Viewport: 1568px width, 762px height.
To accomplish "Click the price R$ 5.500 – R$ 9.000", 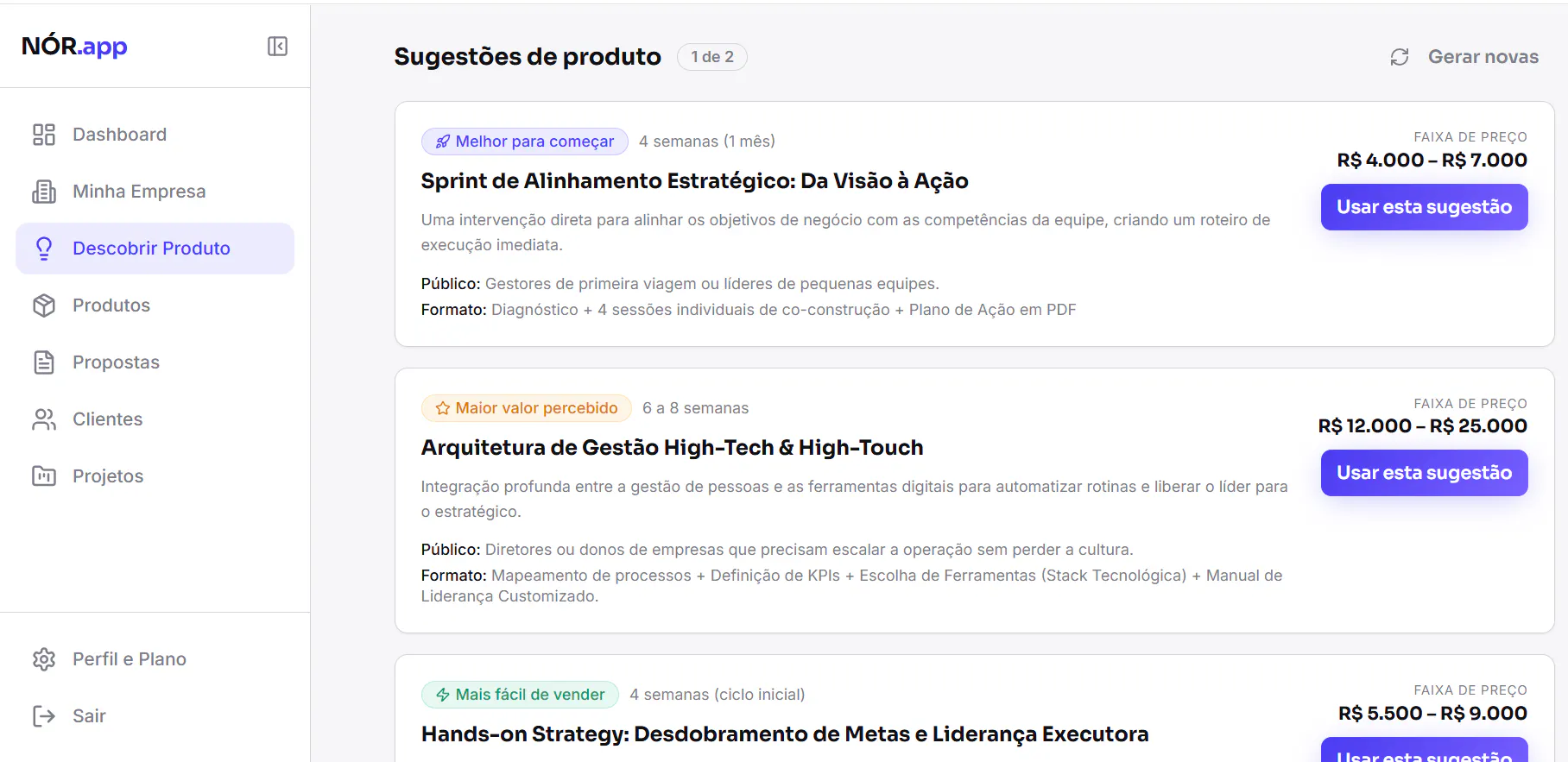I will (1433, 714).
